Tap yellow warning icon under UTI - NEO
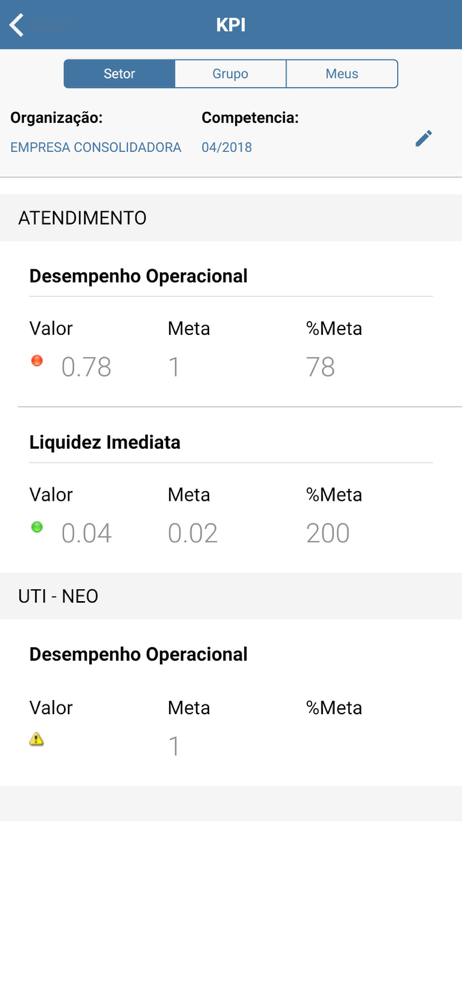Image resolution: width=462 pixels, height=1000 pixels. [x=37, y=739]
